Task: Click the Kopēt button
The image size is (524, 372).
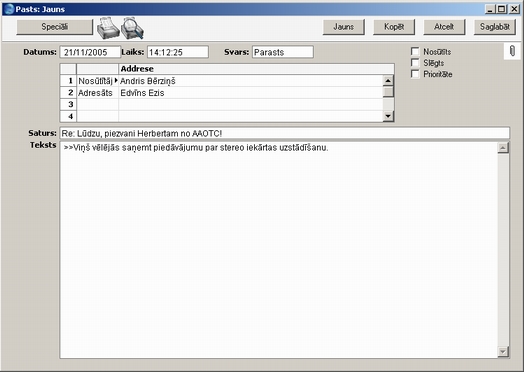Action: 394,27
